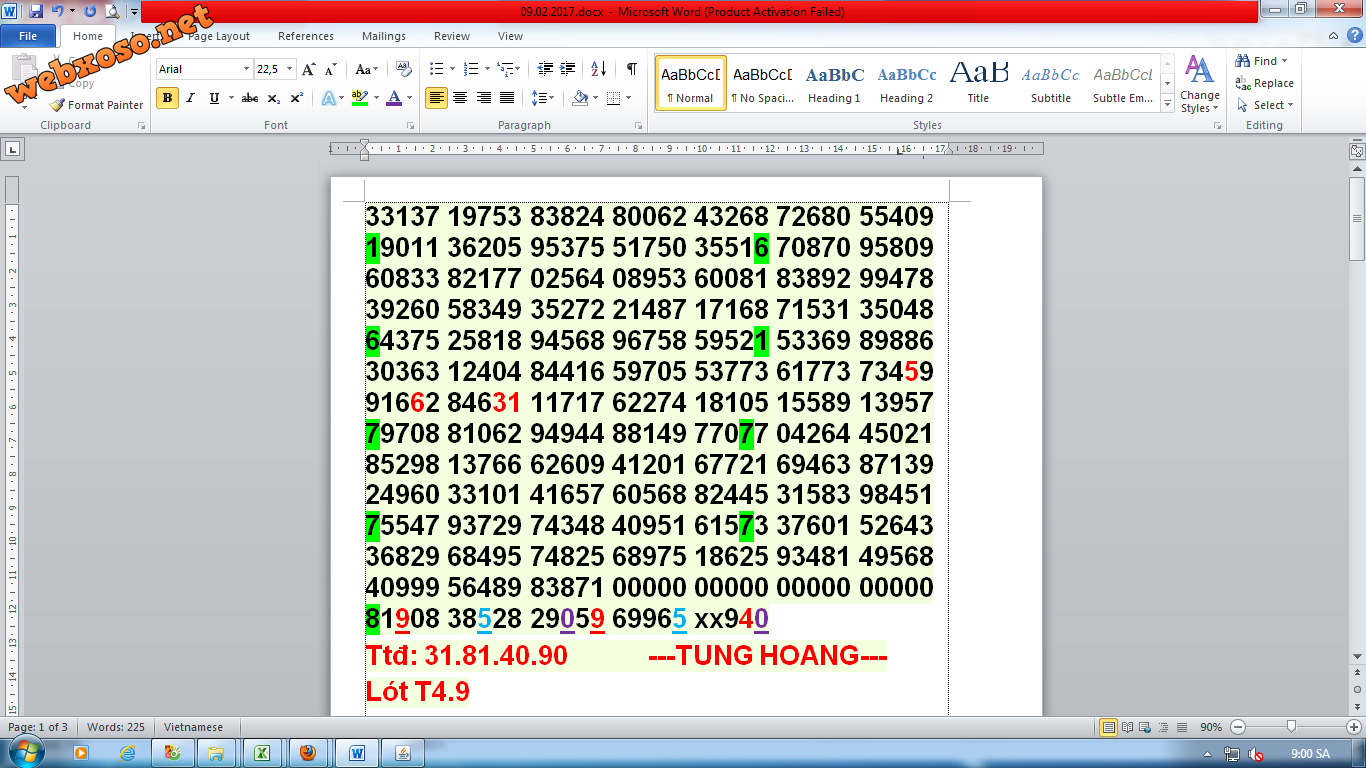The image size is (1366, 768).
Task: Click the Borders icon
Action: coord(613,98)
